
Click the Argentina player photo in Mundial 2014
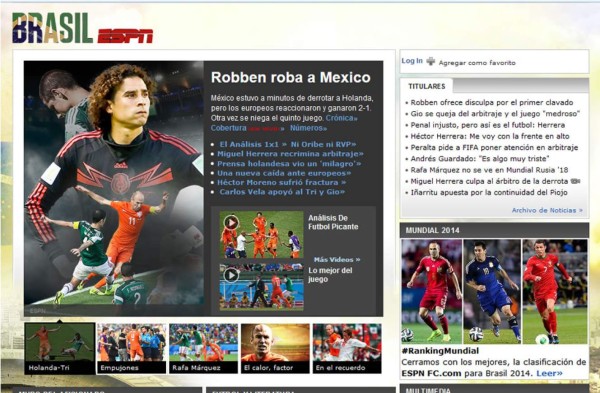pos(492,291)
